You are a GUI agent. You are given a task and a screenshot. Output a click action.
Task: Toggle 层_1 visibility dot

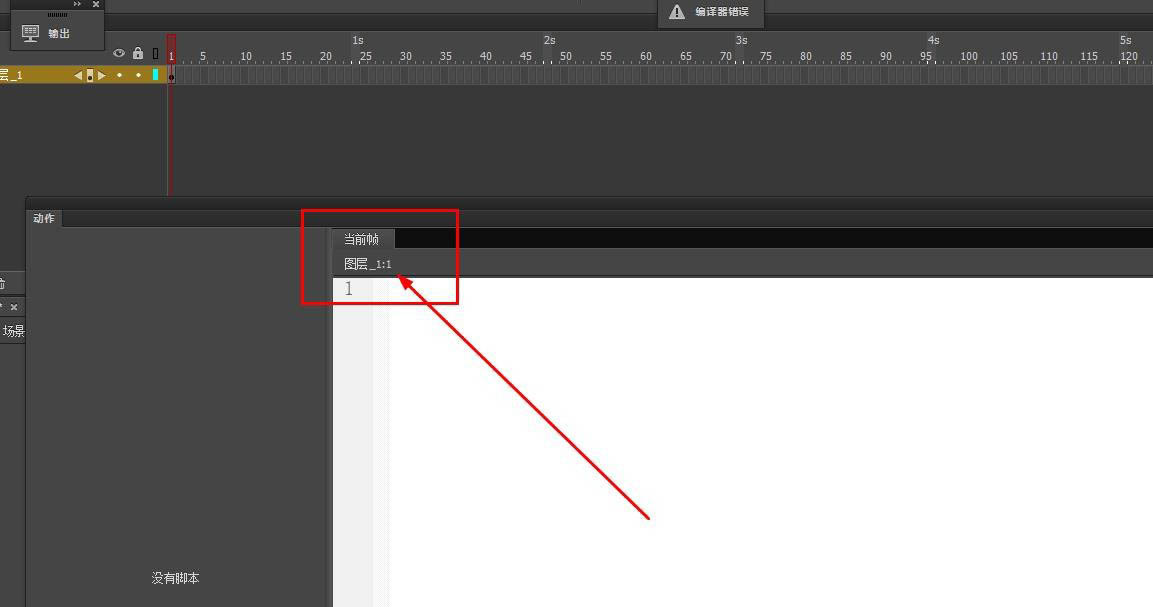pyautogui.click(x=119, y=75)
